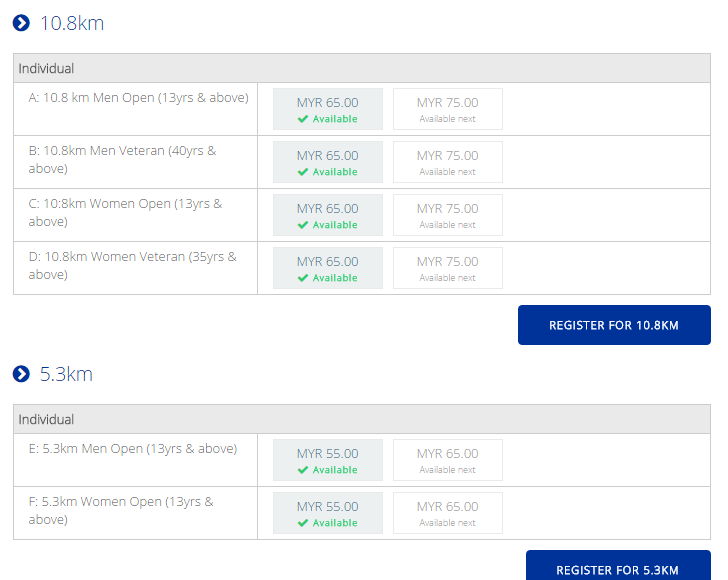Click Register for 5.3KM button
The image size is (728, 580).
point(618,566)
